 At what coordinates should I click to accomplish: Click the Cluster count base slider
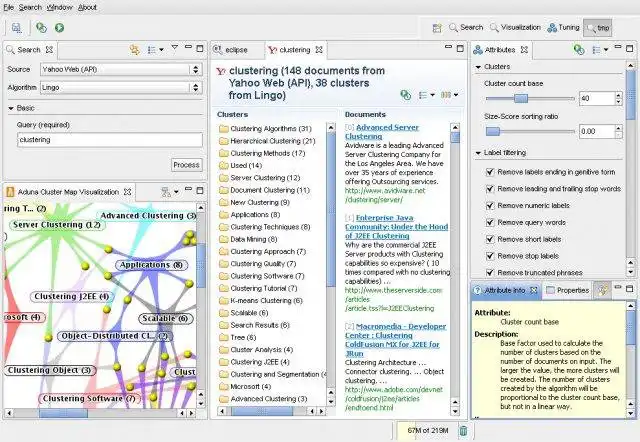(520, 98)
